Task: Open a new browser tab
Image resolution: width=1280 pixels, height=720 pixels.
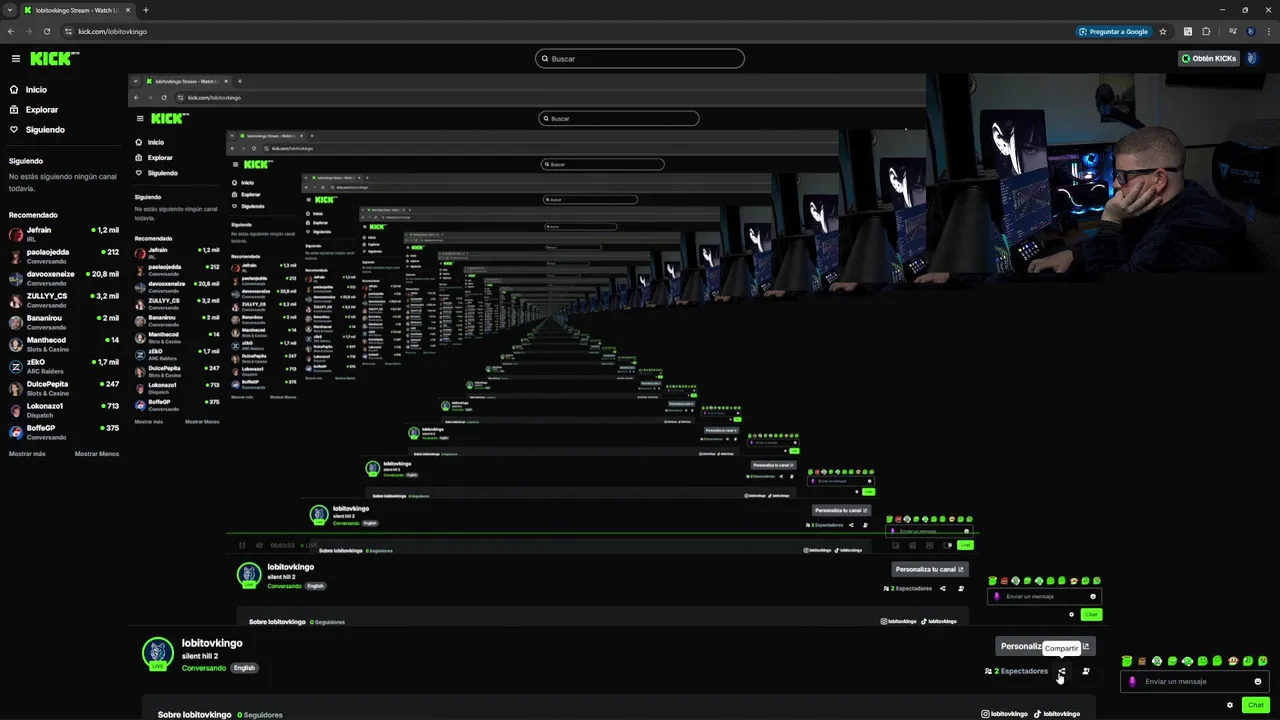Action: coord(145,10)
